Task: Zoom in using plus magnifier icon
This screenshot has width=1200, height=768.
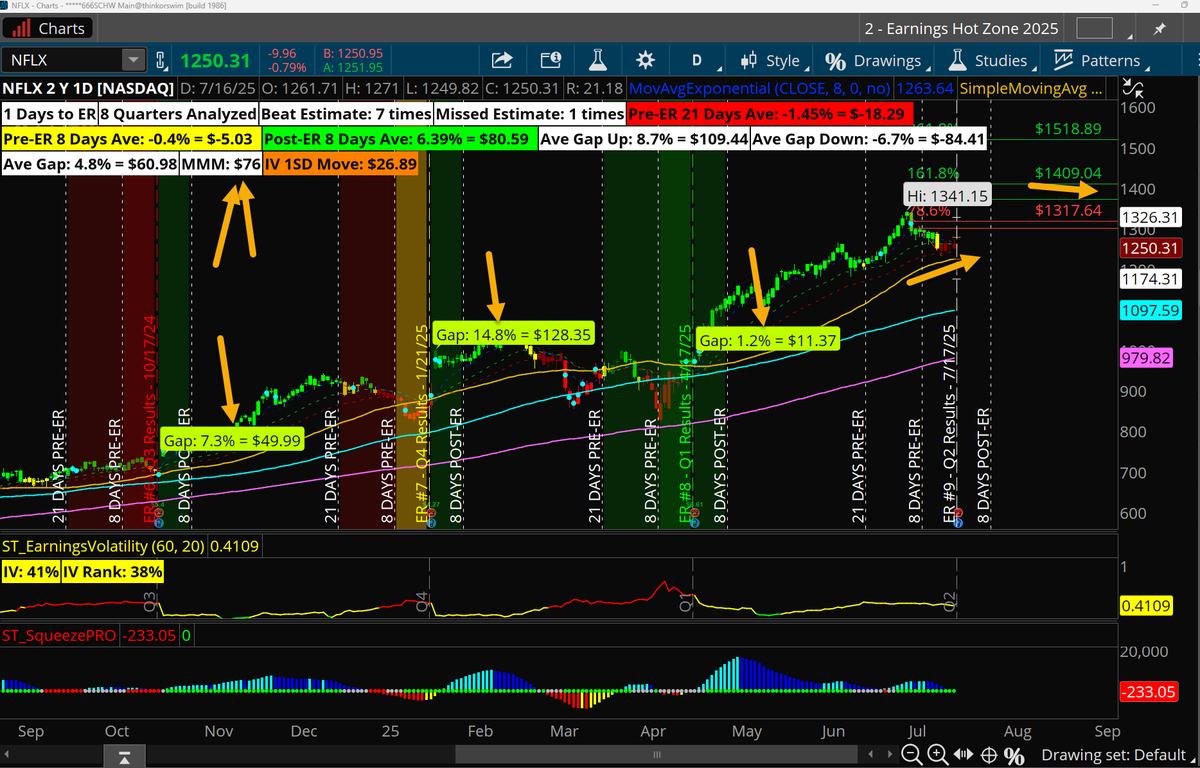Action: tap(938, 755)
